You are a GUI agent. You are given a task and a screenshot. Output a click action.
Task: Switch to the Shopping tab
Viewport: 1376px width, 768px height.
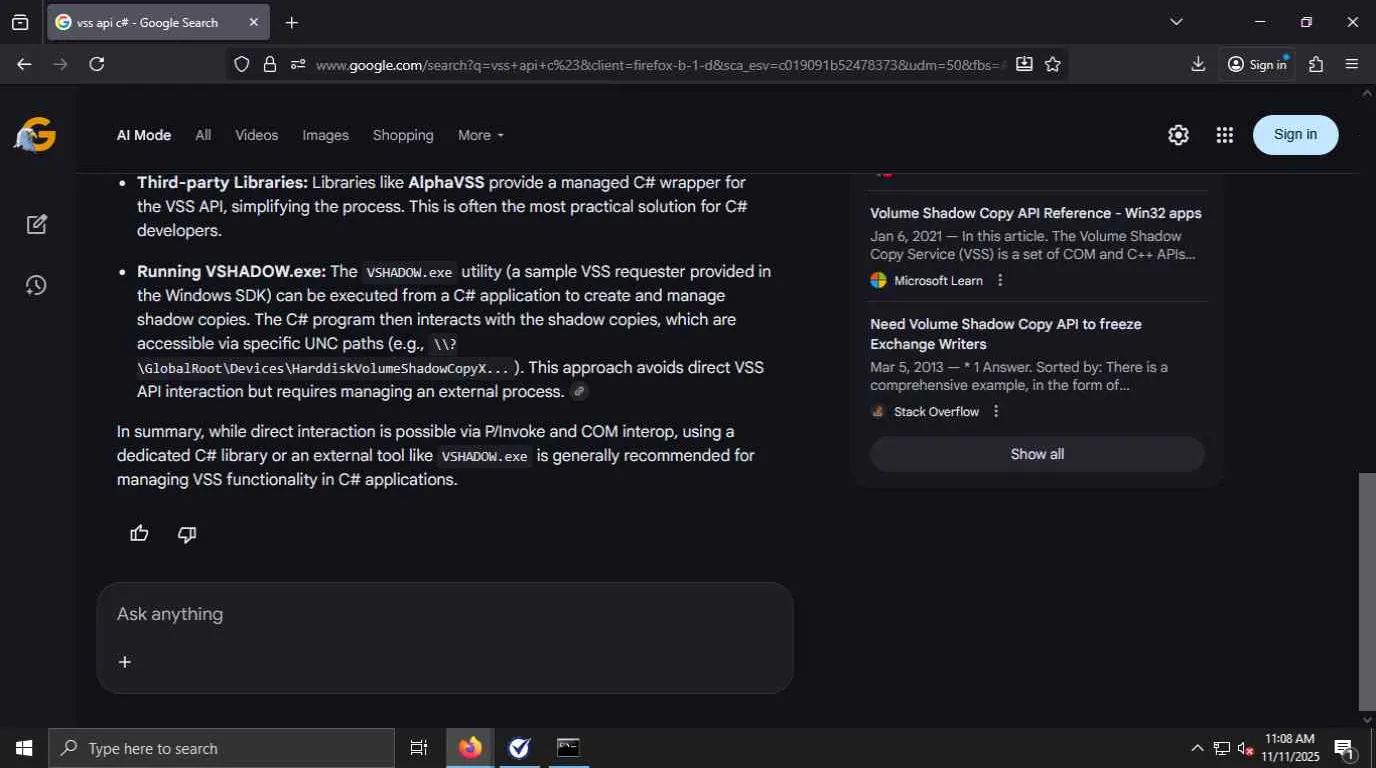403,135
